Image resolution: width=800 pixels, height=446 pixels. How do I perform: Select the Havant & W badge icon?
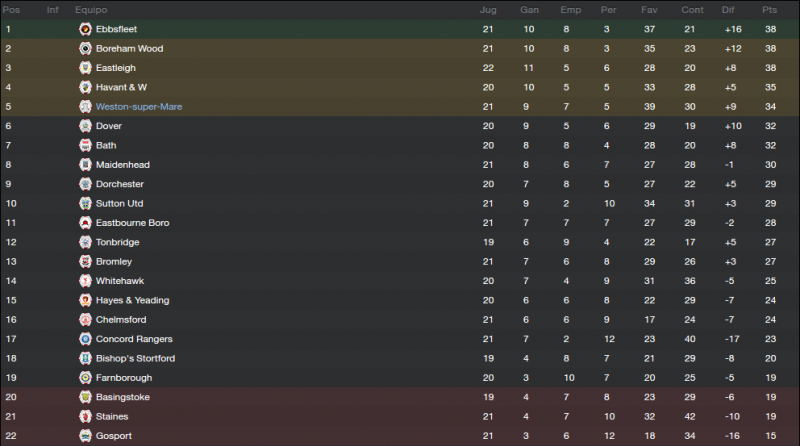point(85,87)
